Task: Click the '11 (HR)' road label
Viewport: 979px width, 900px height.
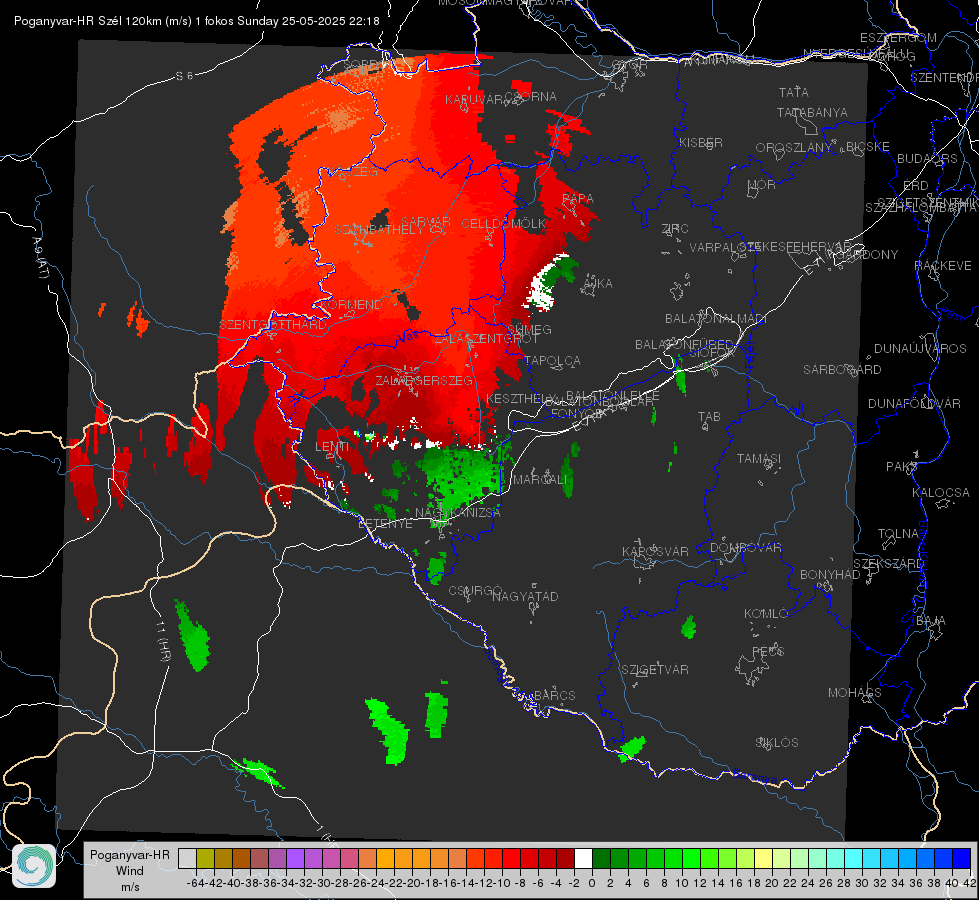Action: 162,641
